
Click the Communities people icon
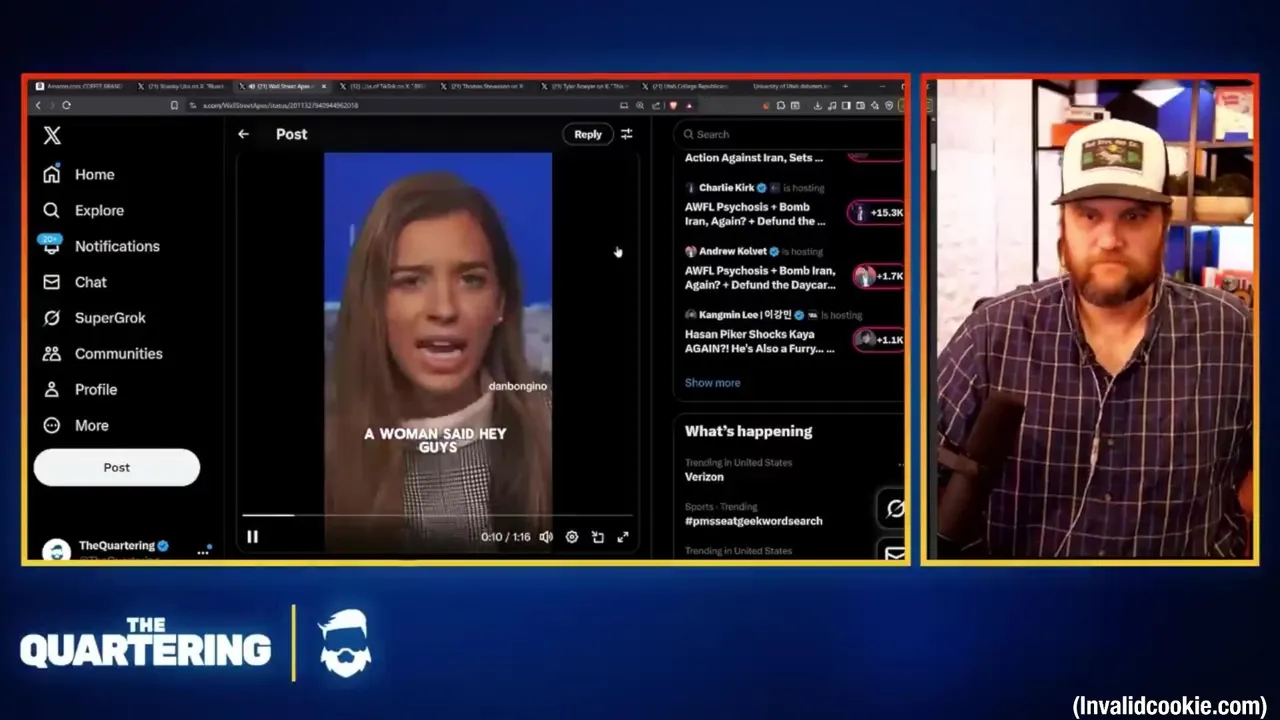coord(52,354)
